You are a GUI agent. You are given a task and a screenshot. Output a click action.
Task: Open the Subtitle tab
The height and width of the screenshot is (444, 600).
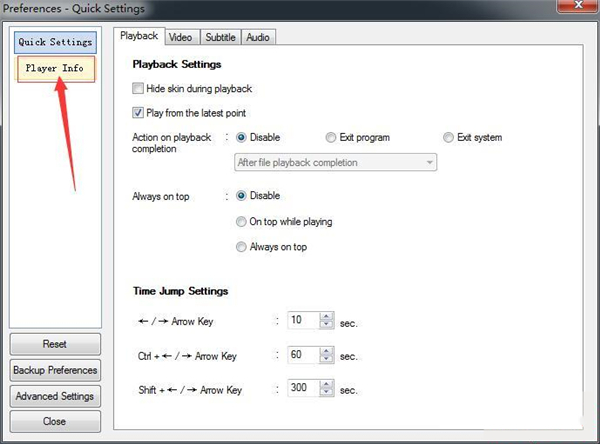click(220, 37)
